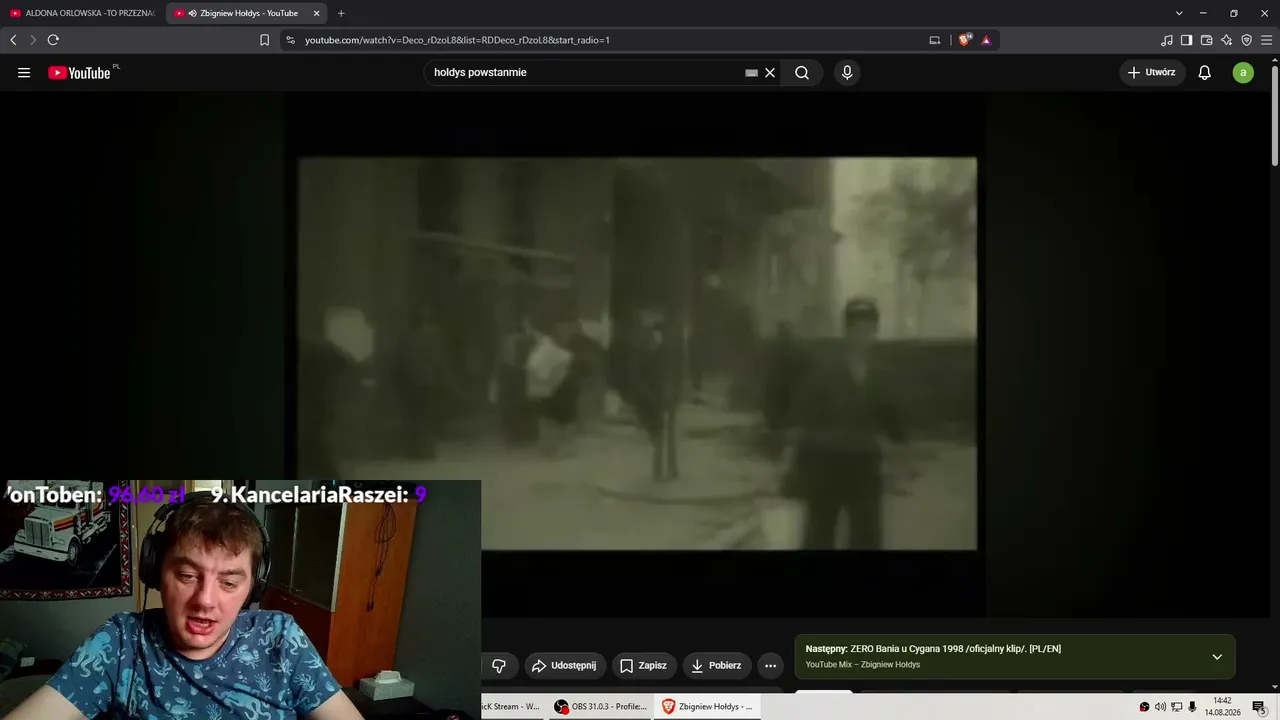Open a new browser tab
The width and height of the screenshot is (1280, 720).
341,13
